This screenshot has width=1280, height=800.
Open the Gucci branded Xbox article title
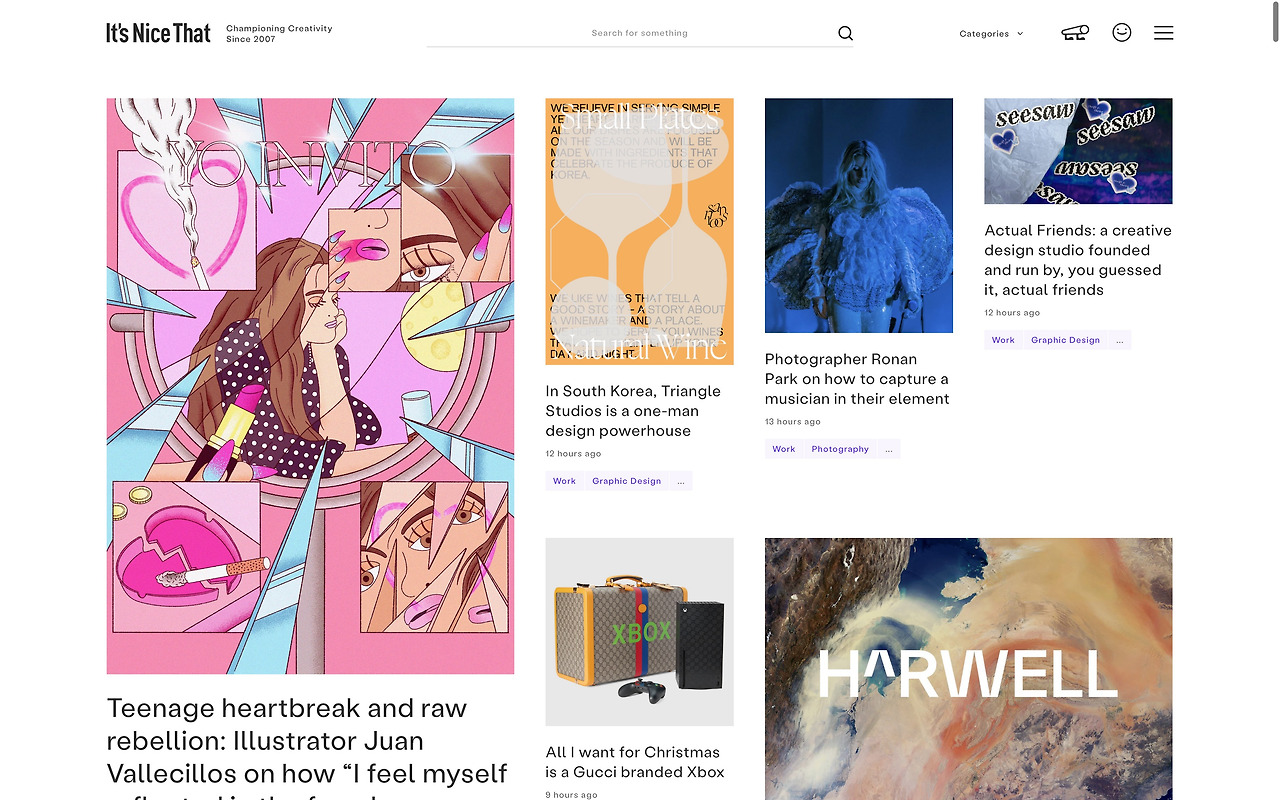click(633, 762)
